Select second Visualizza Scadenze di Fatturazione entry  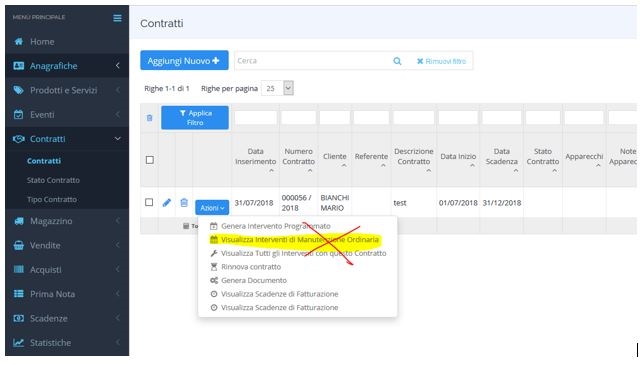point(279,307)
